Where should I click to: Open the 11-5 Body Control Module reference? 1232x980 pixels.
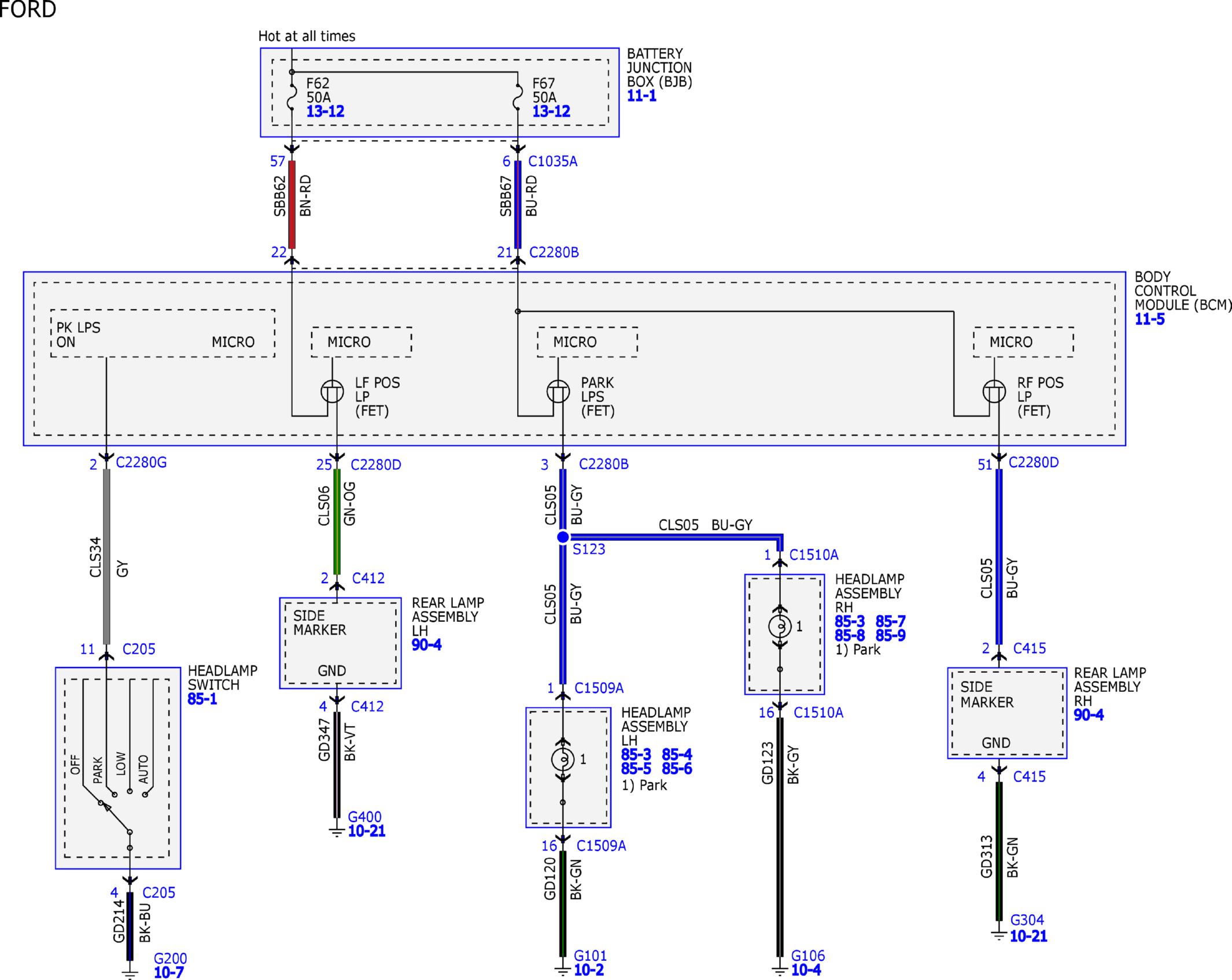coord(1149,319)
